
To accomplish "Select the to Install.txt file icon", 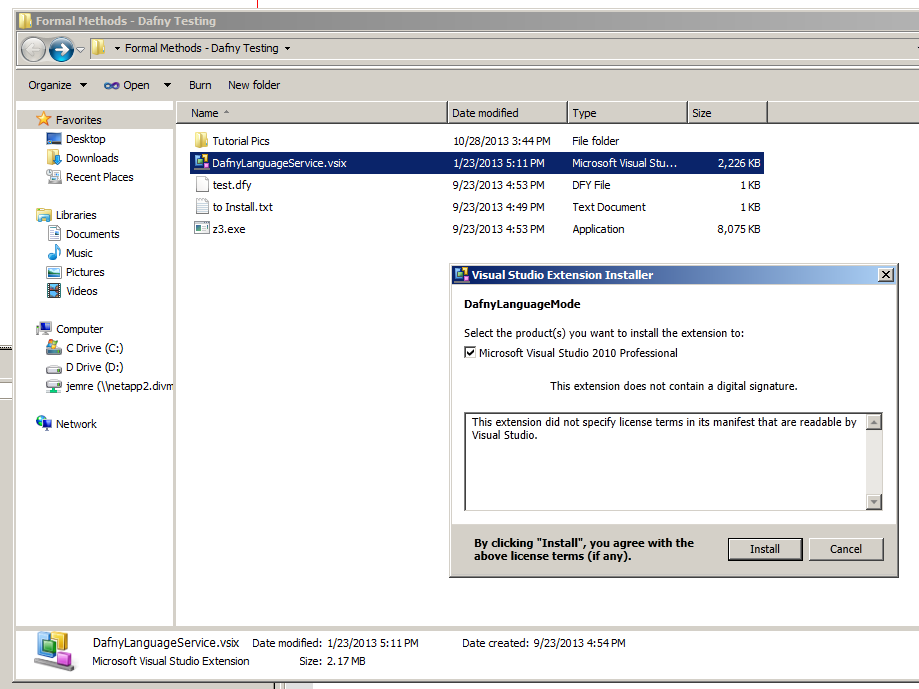I will pos(202,206).
